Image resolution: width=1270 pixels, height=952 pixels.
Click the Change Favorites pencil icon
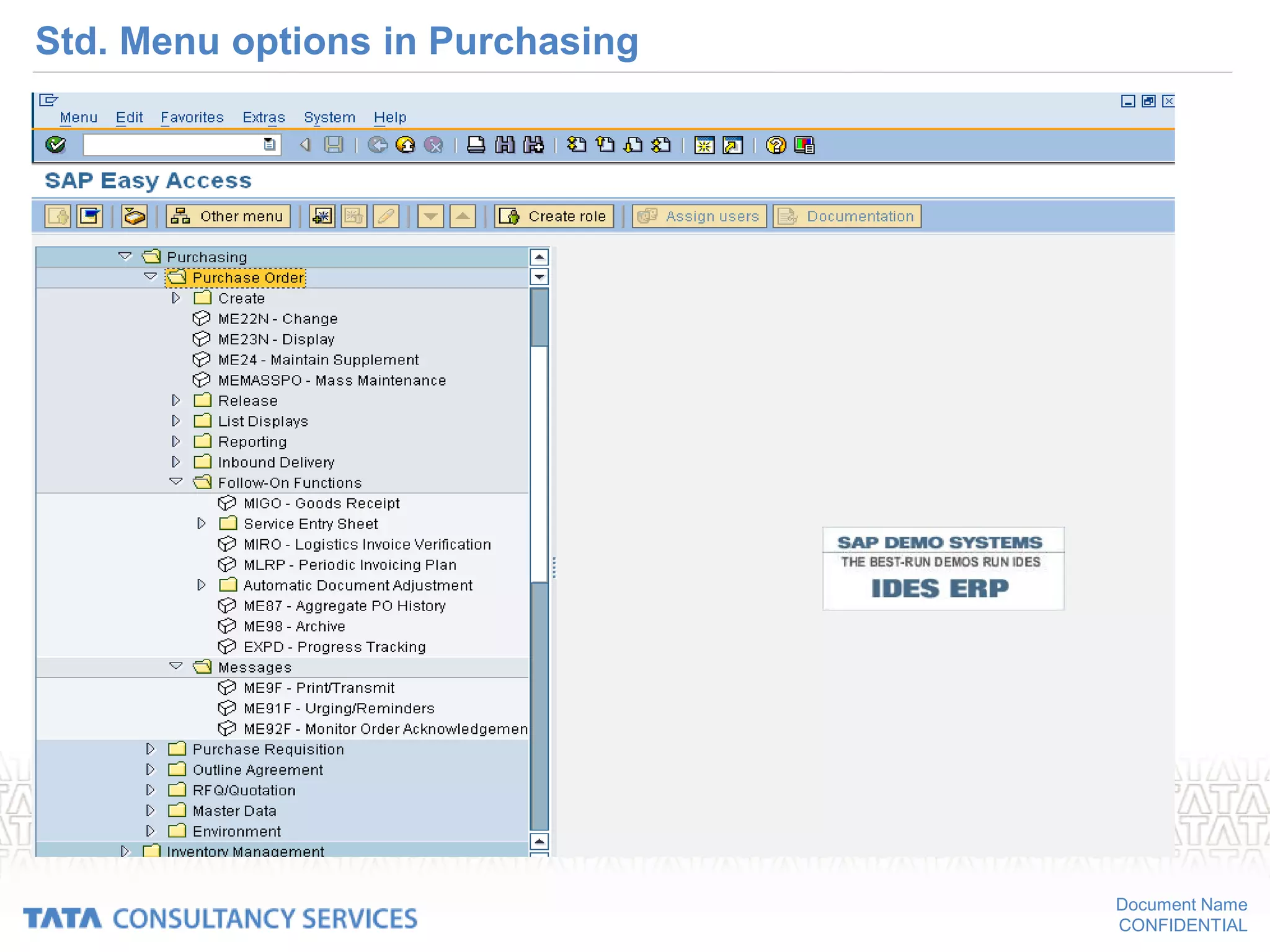[386, 216]
